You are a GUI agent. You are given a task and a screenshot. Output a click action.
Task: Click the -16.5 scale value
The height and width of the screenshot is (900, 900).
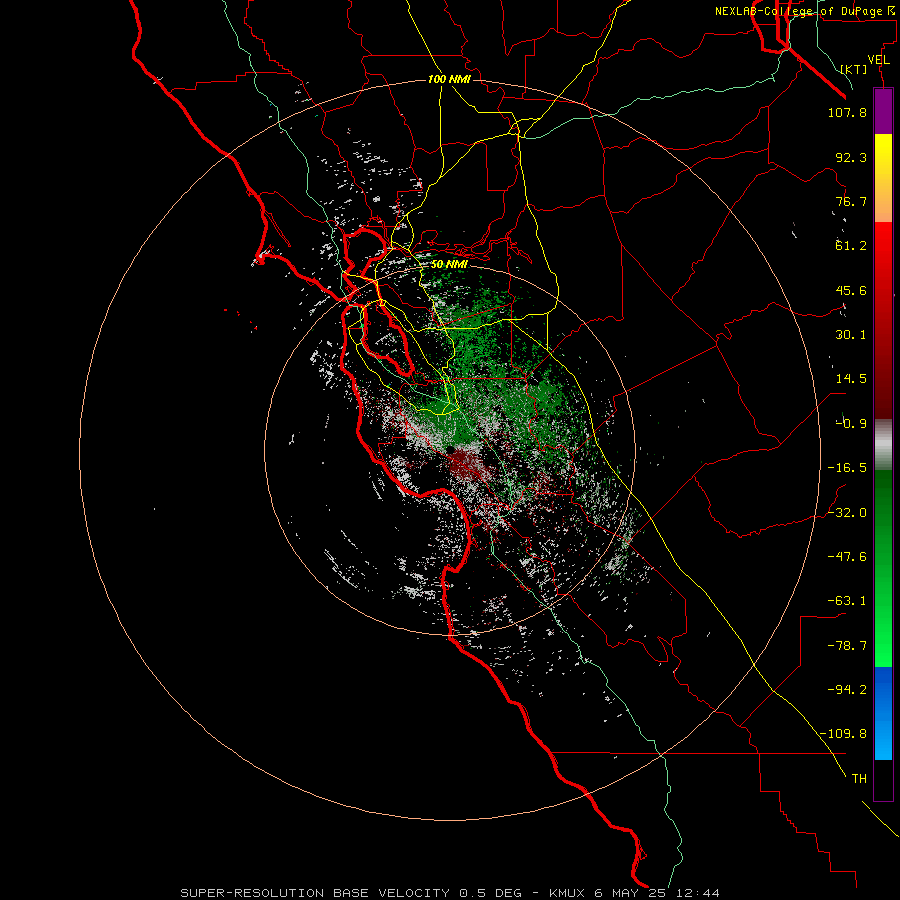[847, 468]
